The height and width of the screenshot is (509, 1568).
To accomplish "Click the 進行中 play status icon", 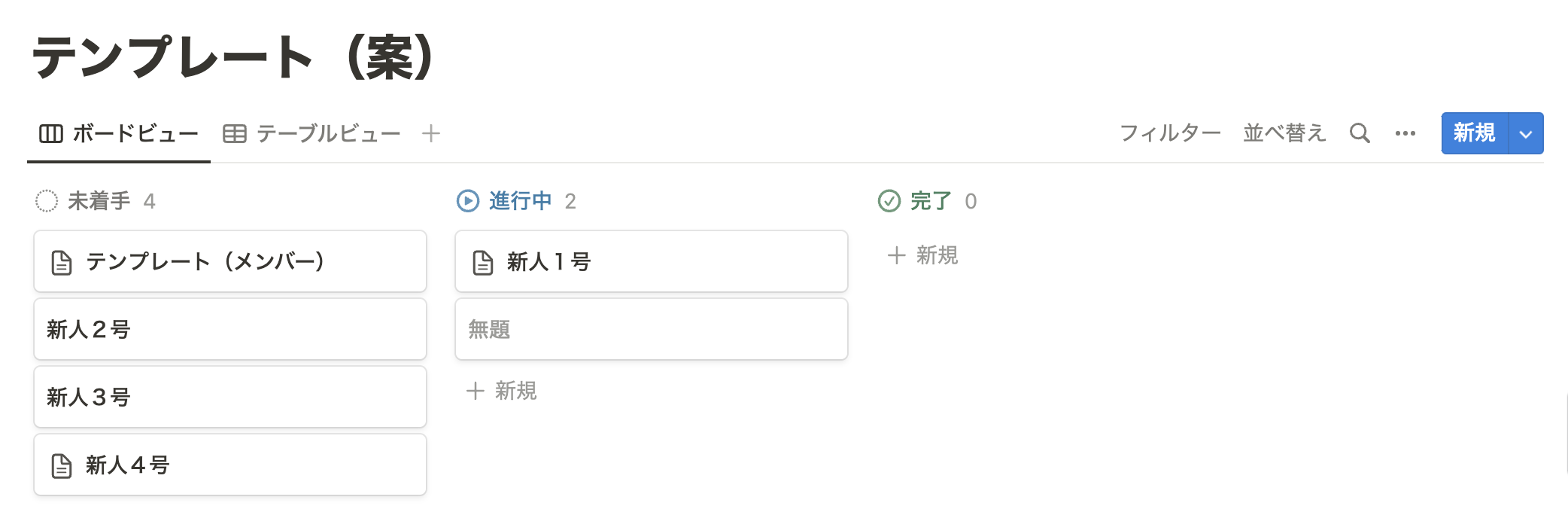I will point(468,201).
